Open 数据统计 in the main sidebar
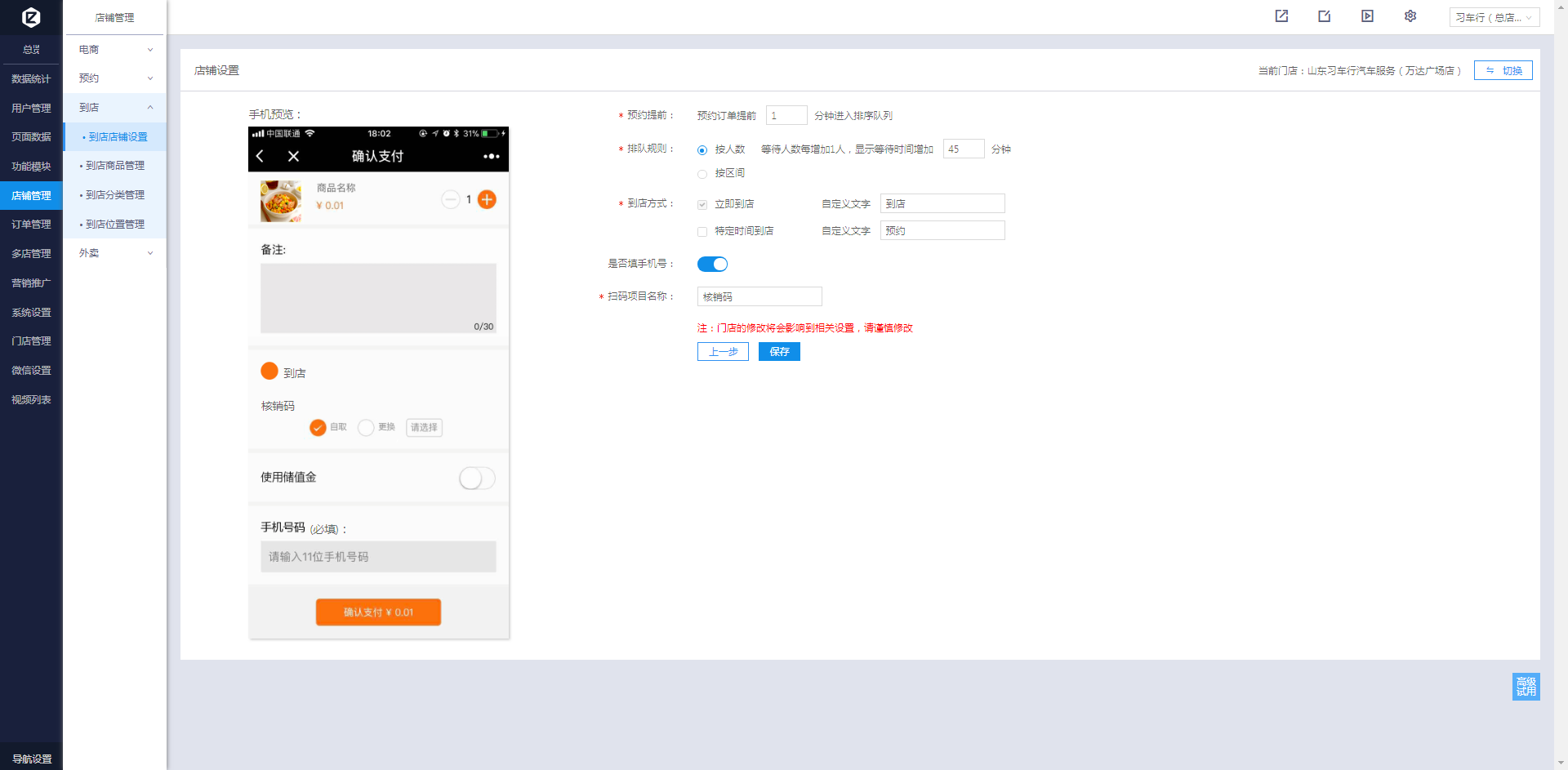The width and height of the screenshot is (1568, 770). tap(31, 79)
